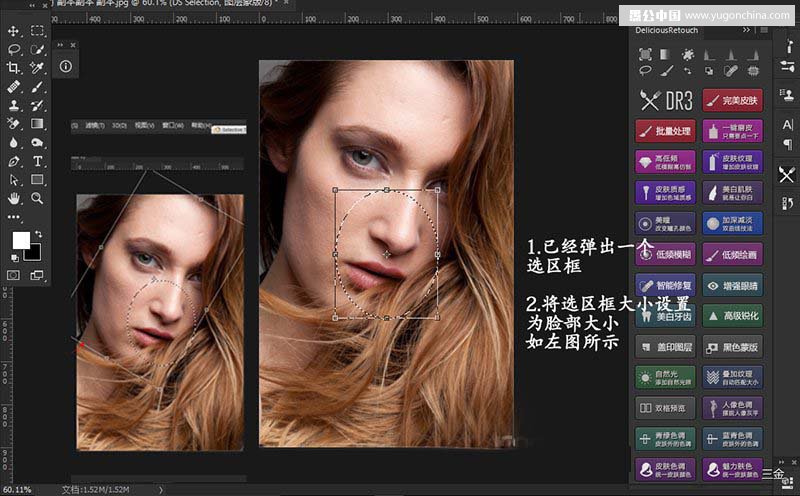Open the black background color swatch
The width and height of the screenshot is (800, 496).
click(34, 252)
